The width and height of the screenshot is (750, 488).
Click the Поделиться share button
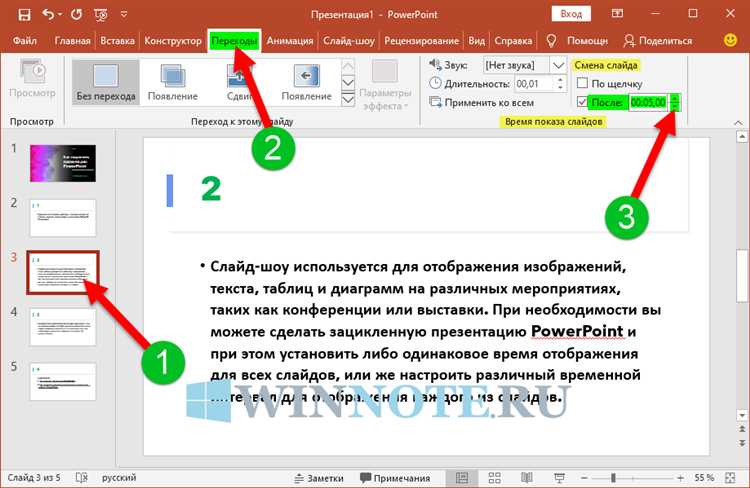click(658, 41)
